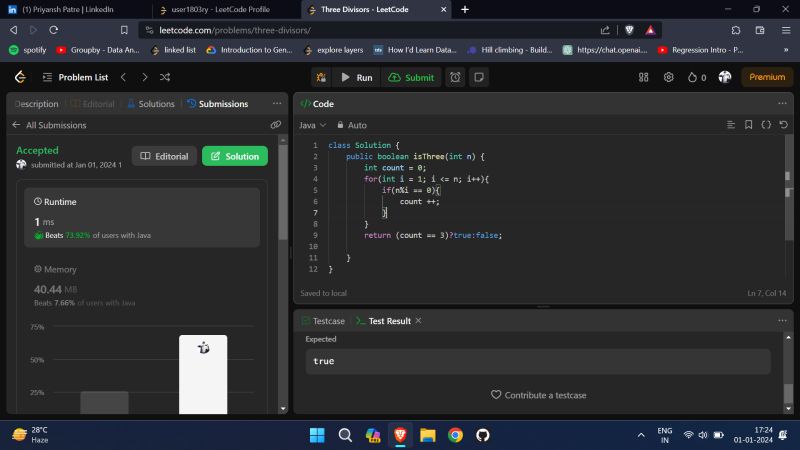The height and width of the screenshot is (450, 800).
Task: Open the Java language dropdown
Action: (312, 125)
